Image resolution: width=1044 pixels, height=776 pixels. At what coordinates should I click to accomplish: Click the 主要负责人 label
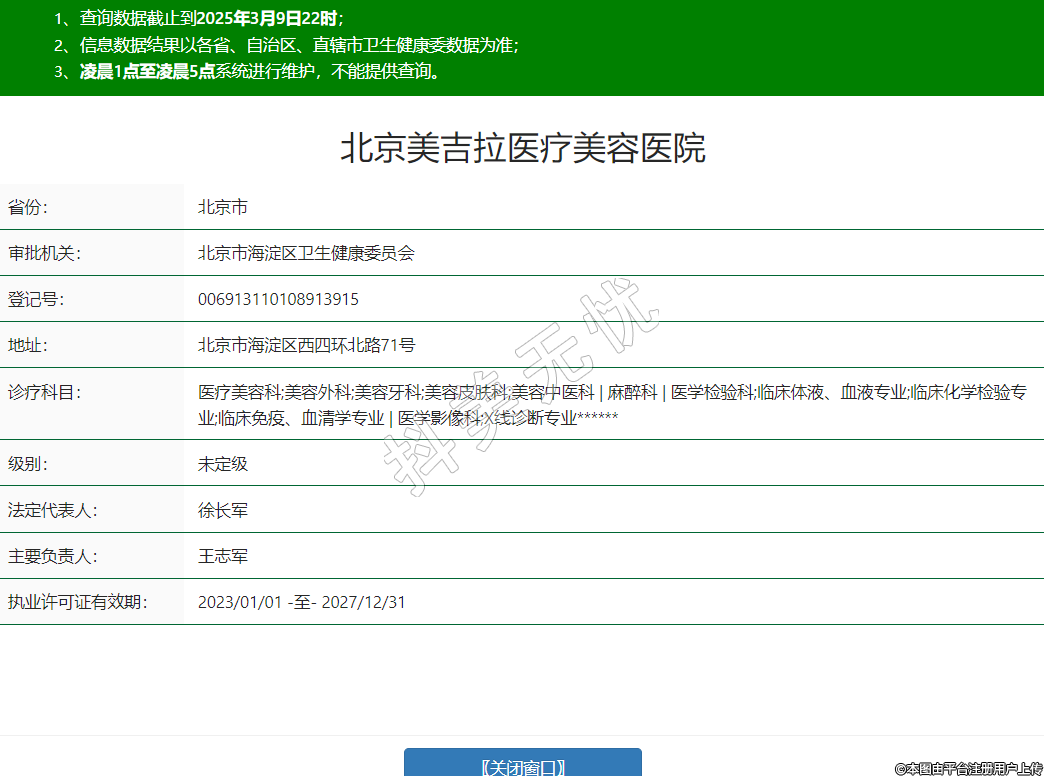[52, 556]
